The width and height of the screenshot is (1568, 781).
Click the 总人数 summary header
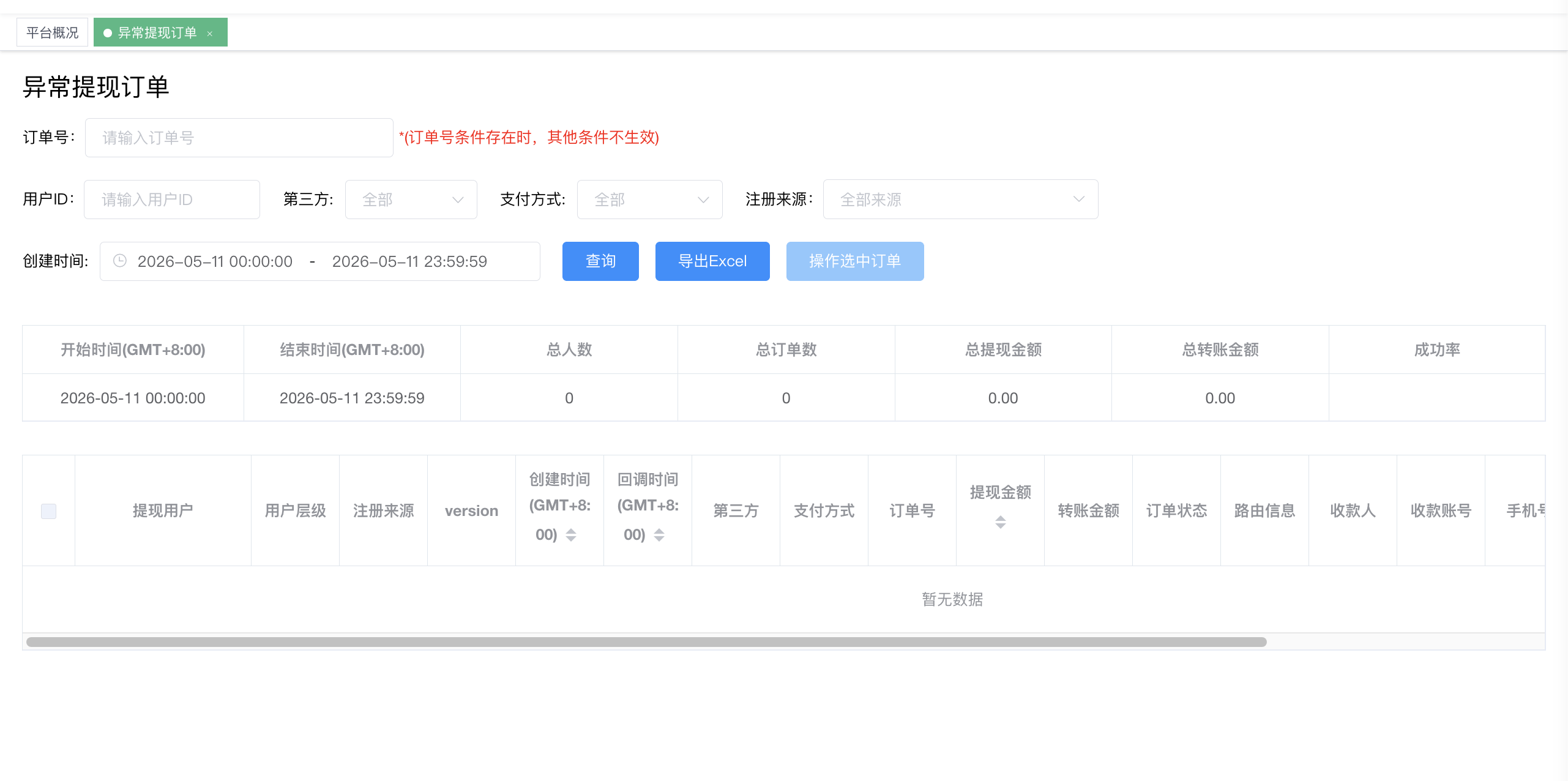click(569, 349)
